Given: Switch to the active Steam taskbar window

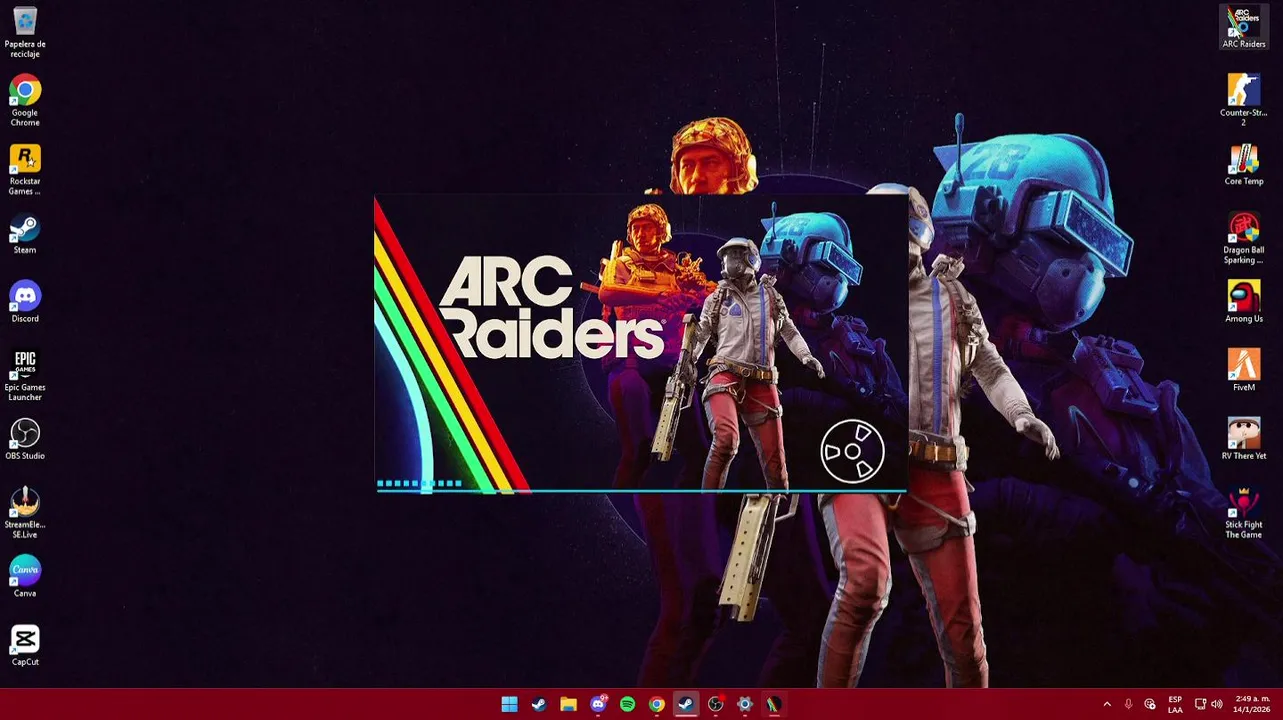Looking at the screenshot, I should click(x=686, y=704).
